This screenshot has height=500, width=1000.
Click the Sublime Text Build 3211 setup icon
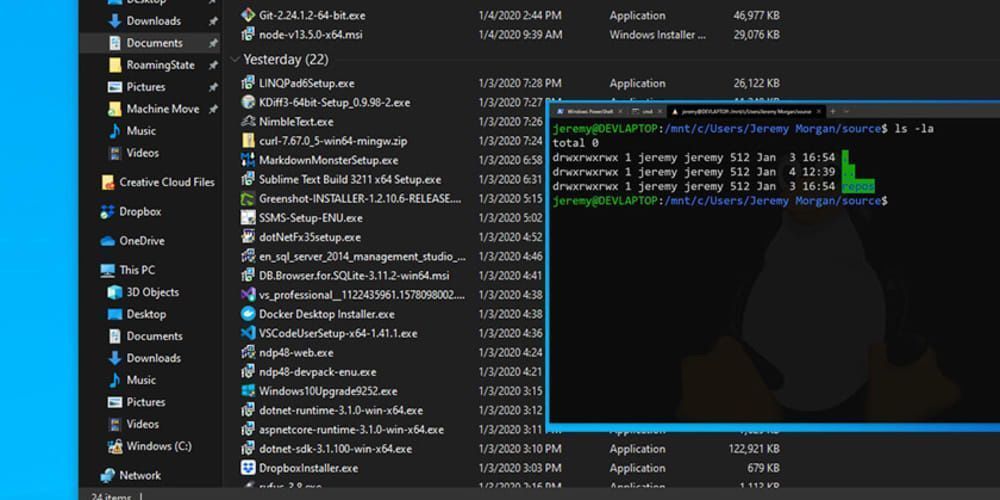pyautogui.click(x=248, y=179)
